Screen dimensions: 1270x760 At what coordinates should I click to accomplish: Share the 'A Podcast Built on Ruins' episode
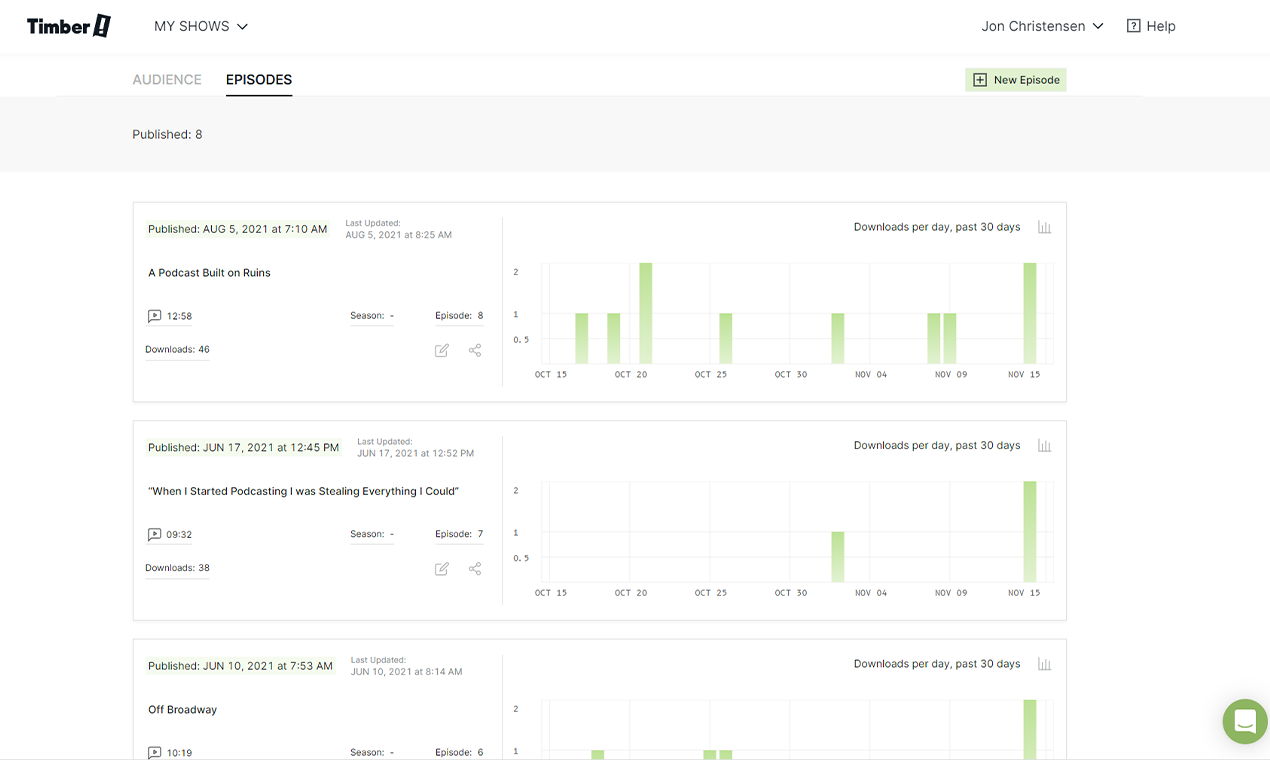click(475, 350)
